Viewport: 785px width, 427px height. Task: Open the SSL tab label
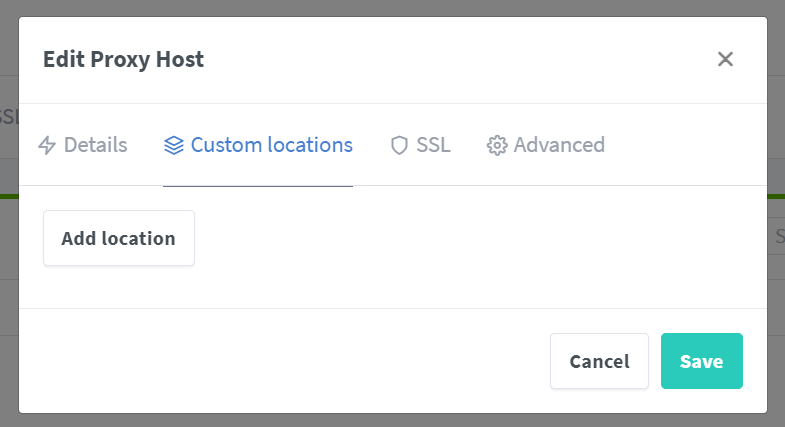click(x=433, y=145)
